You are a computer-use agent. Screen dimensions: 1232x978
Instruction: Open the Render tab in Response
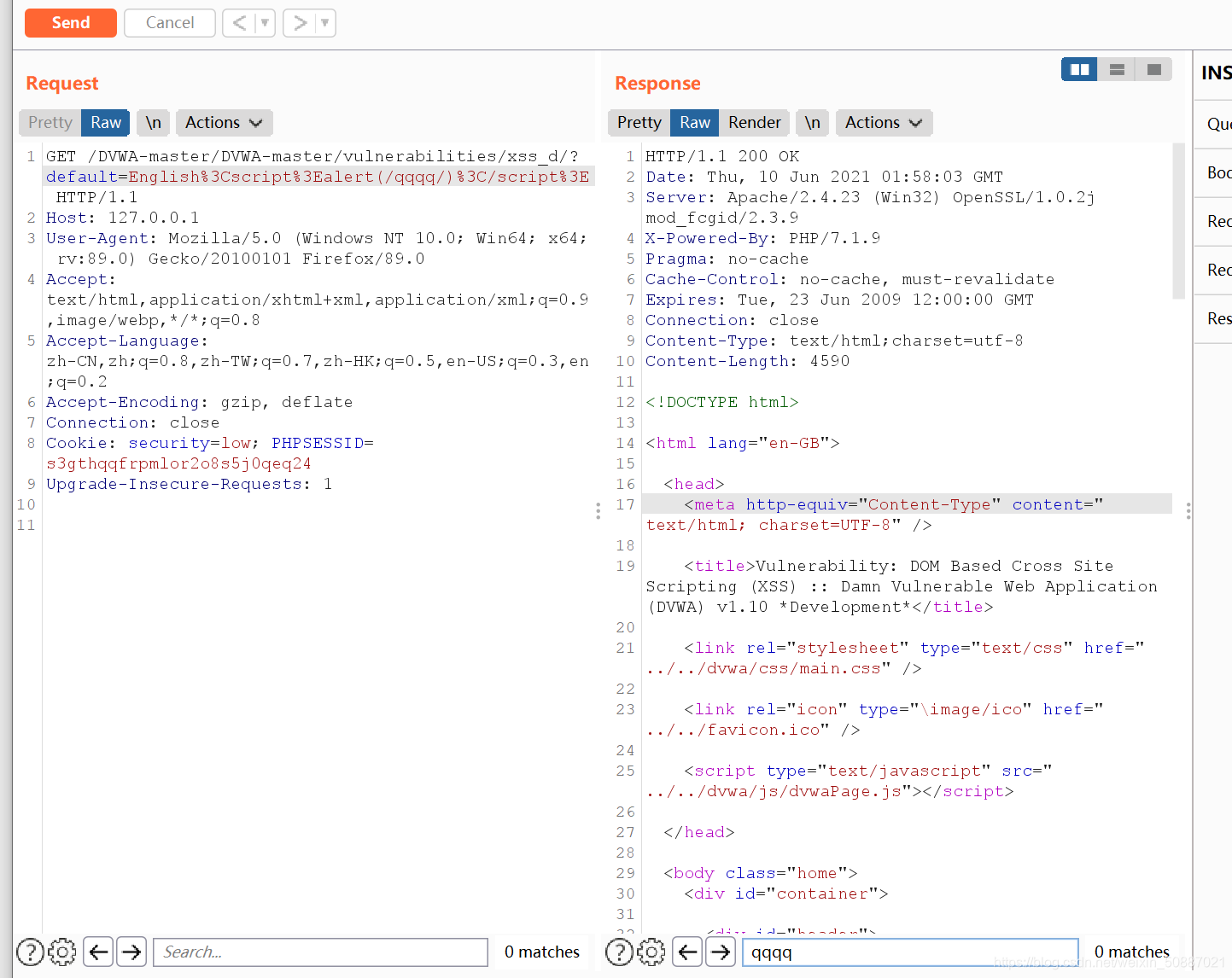pos(755,122)
